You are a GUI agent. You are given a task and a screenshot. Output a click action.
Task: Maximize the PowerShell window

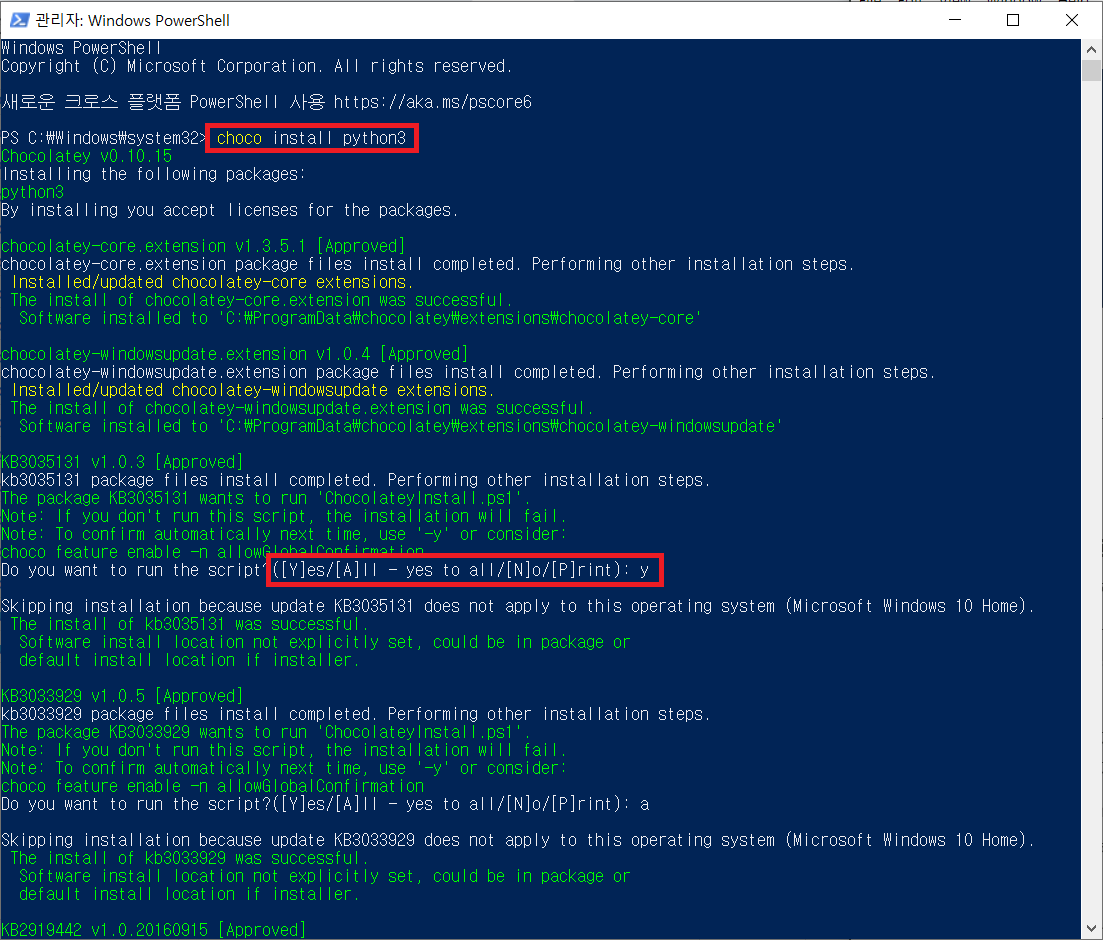tap(1013, 20)
